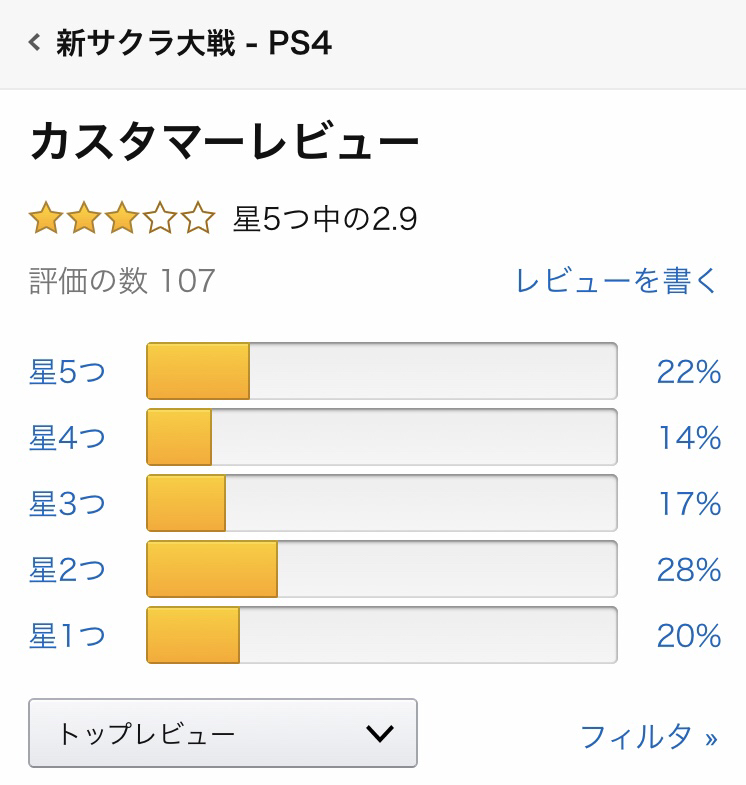Image resolution: width=746 pixels, height=785 pixels.
Task: Select the 星2つ rating label
Action: click(67, 570)
